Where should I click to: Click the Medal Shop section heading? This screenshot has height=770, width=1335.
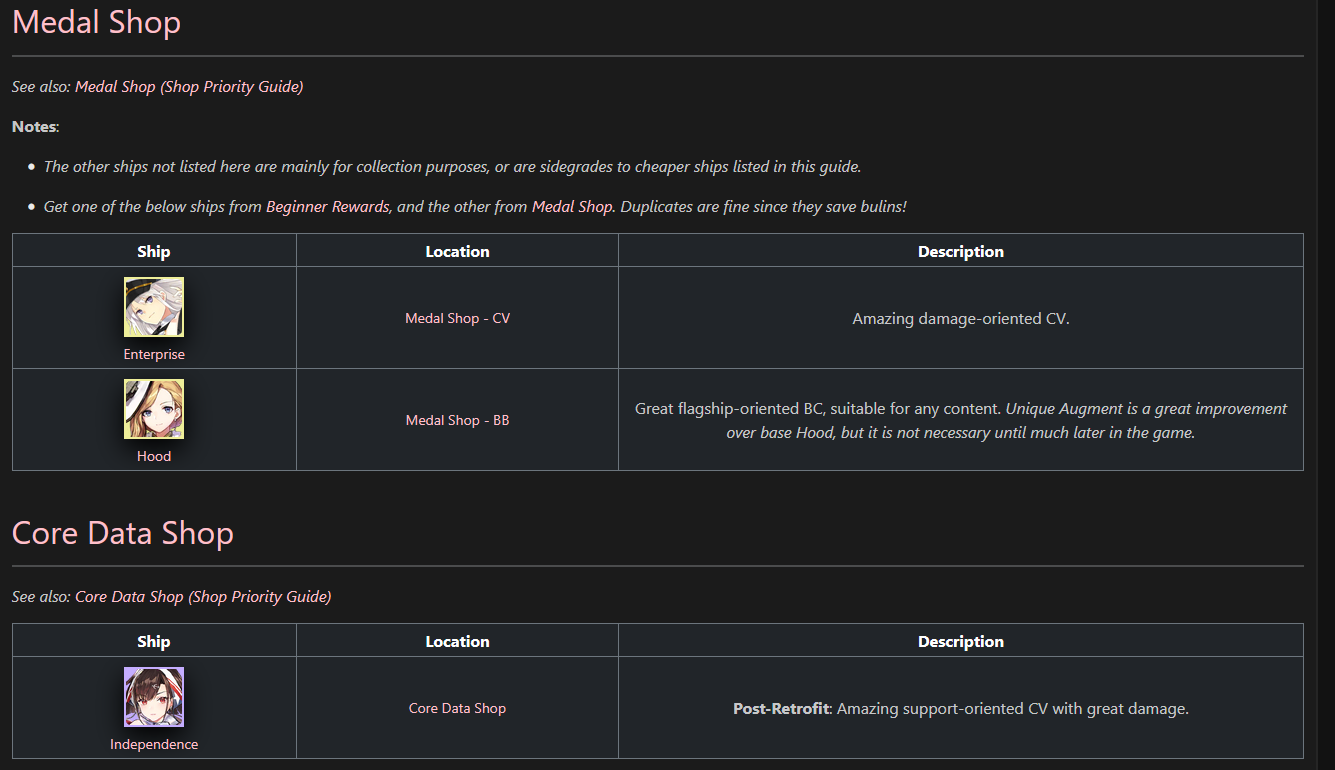96,22
